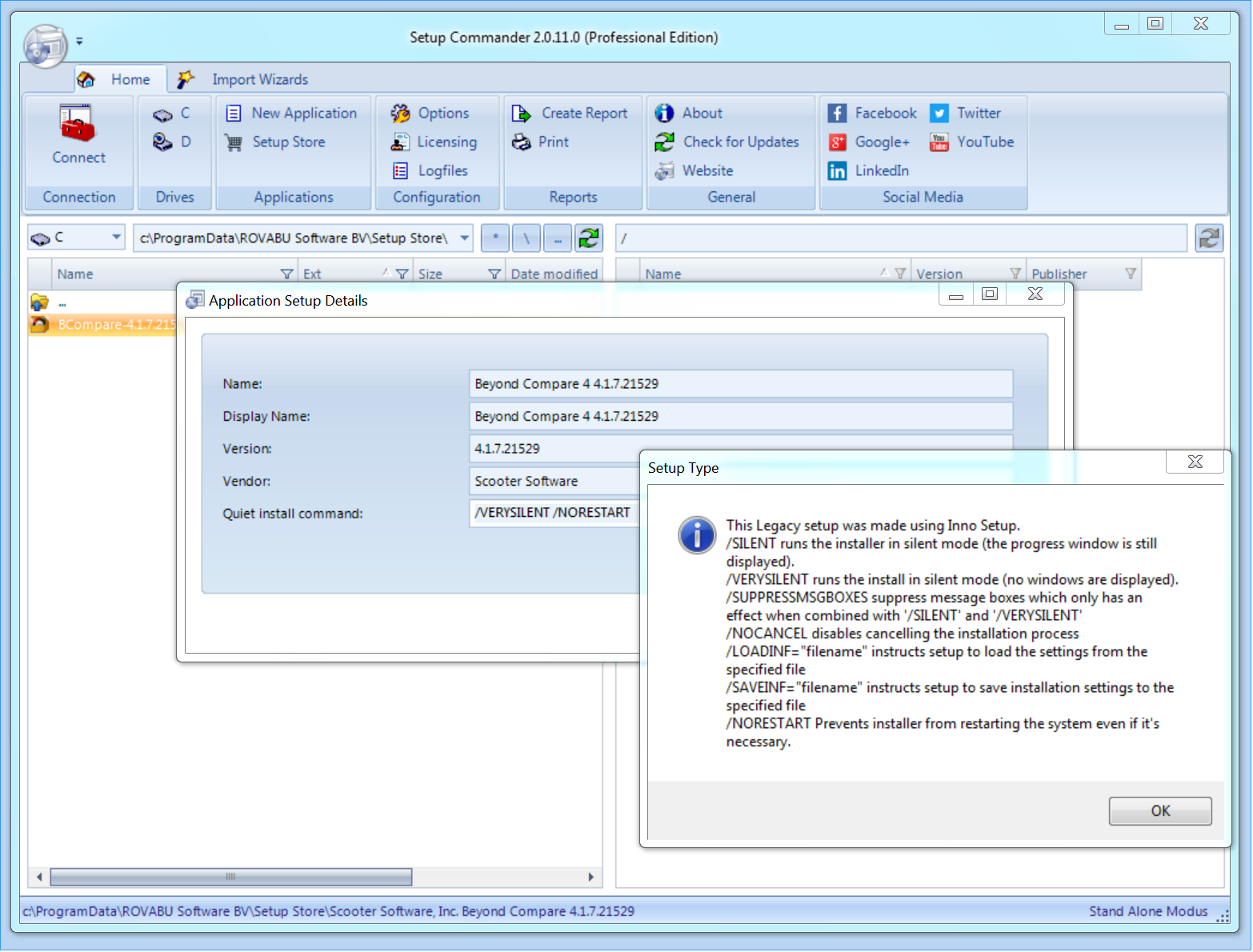Click the right scroll arrow in file pane

coord(590,877)
